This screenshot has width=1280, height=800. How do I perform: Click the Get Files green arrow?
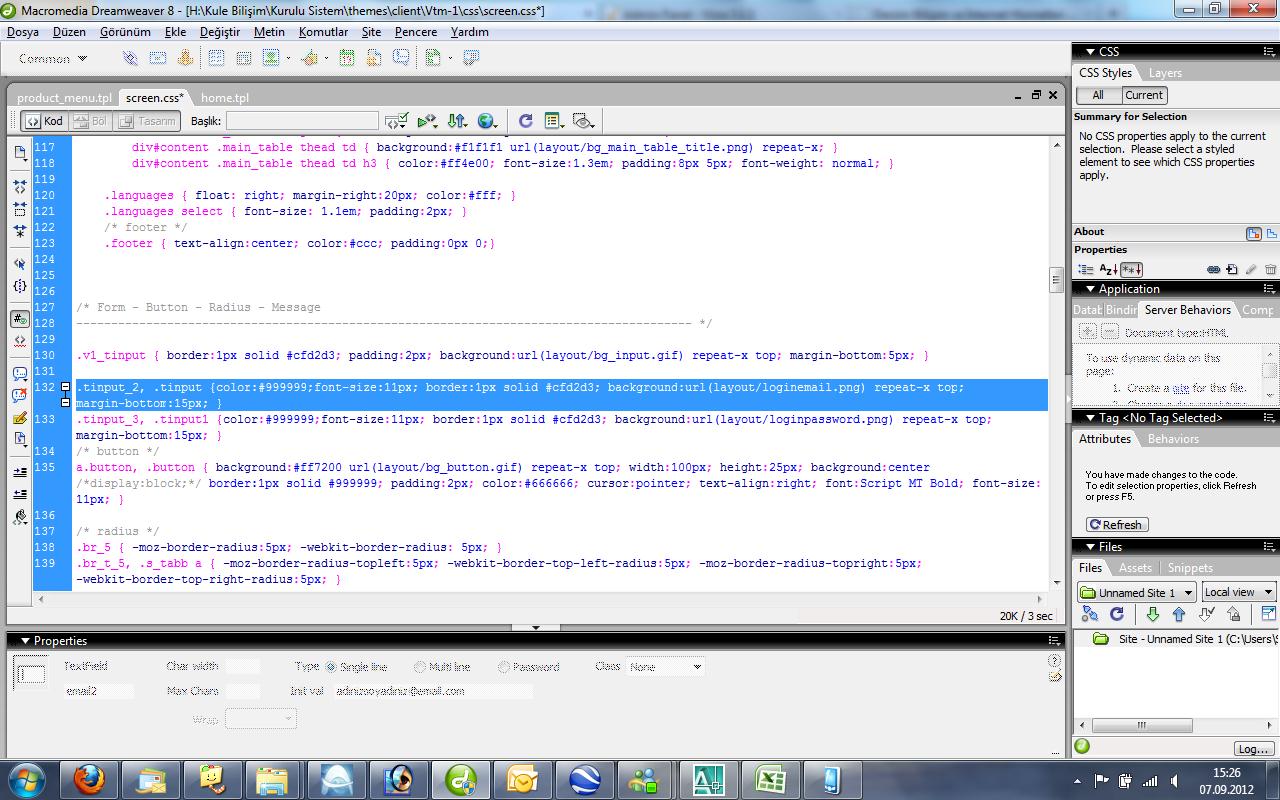[x=1152, y=614]
